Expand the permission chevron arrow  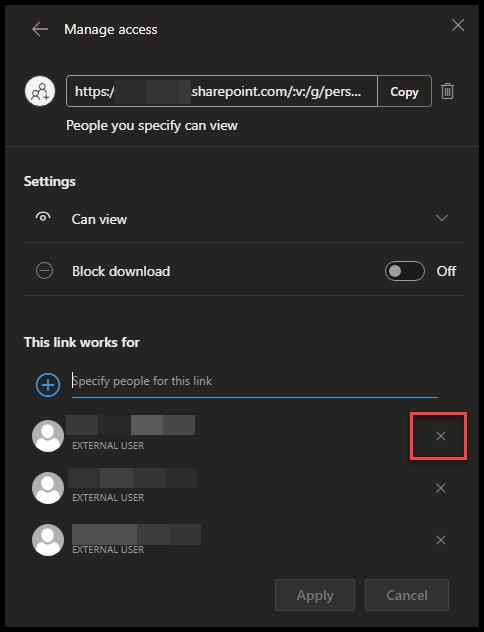coord(442,218)
